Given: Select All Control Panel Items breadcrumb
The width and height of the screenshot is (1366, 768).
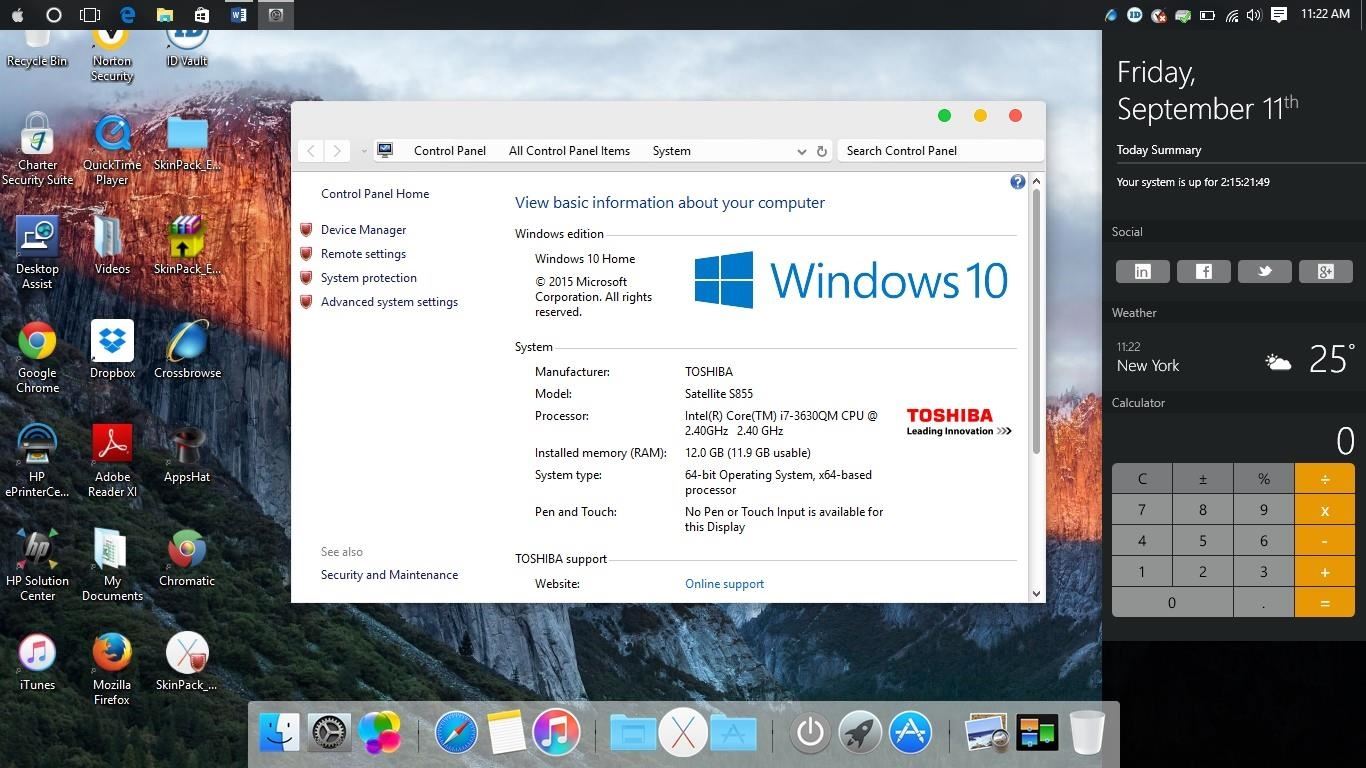Looking at the screenshot, I should [569, 151].
